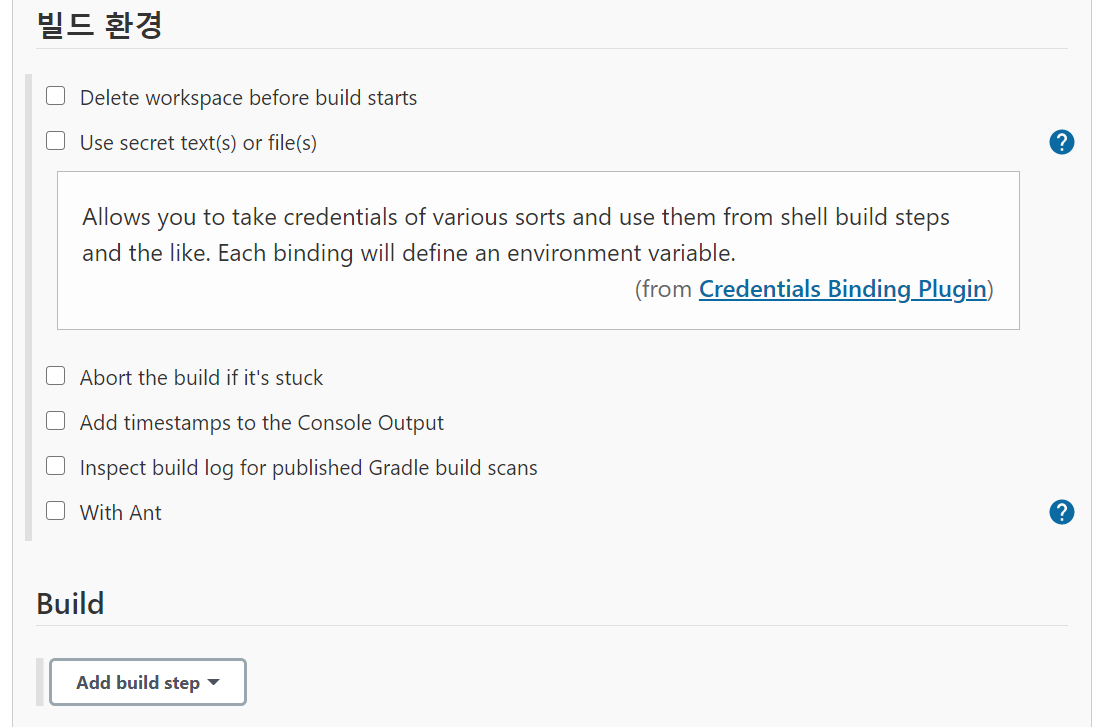Select the 빌드 환경 section heading
Image resolution: width=1104 pixels, height=727 pixels.
click(99, 25)
